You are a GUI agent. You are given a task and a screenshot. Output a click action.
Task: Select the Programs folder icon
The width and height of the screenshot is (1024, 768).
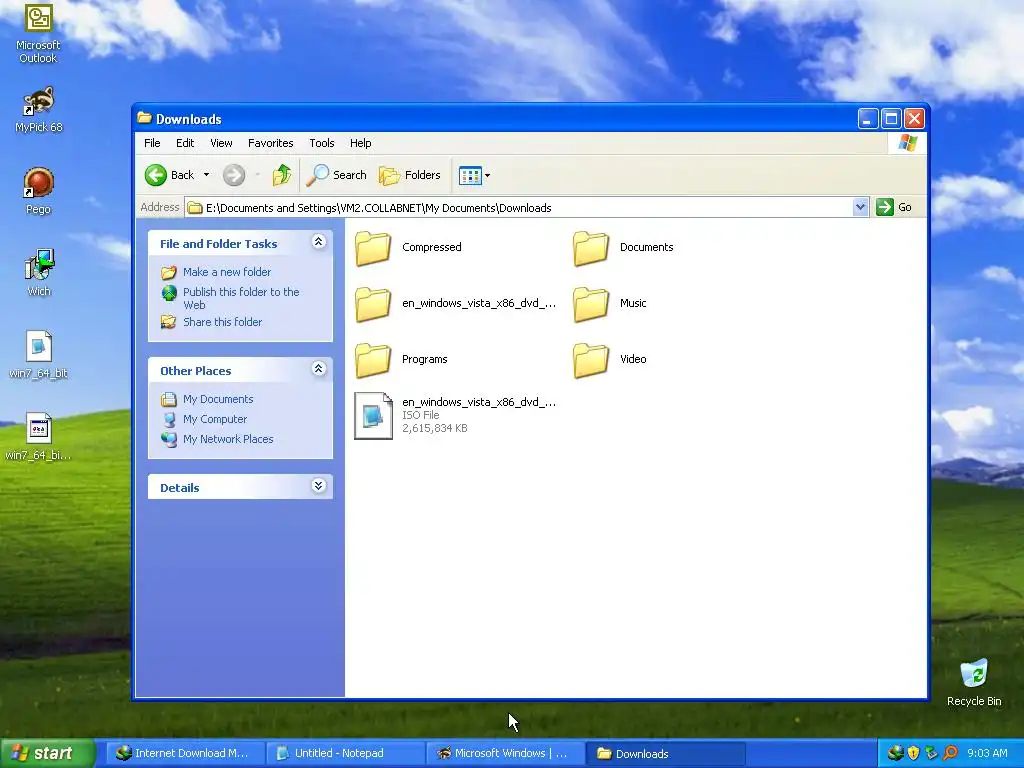click(x=373, y=361)
